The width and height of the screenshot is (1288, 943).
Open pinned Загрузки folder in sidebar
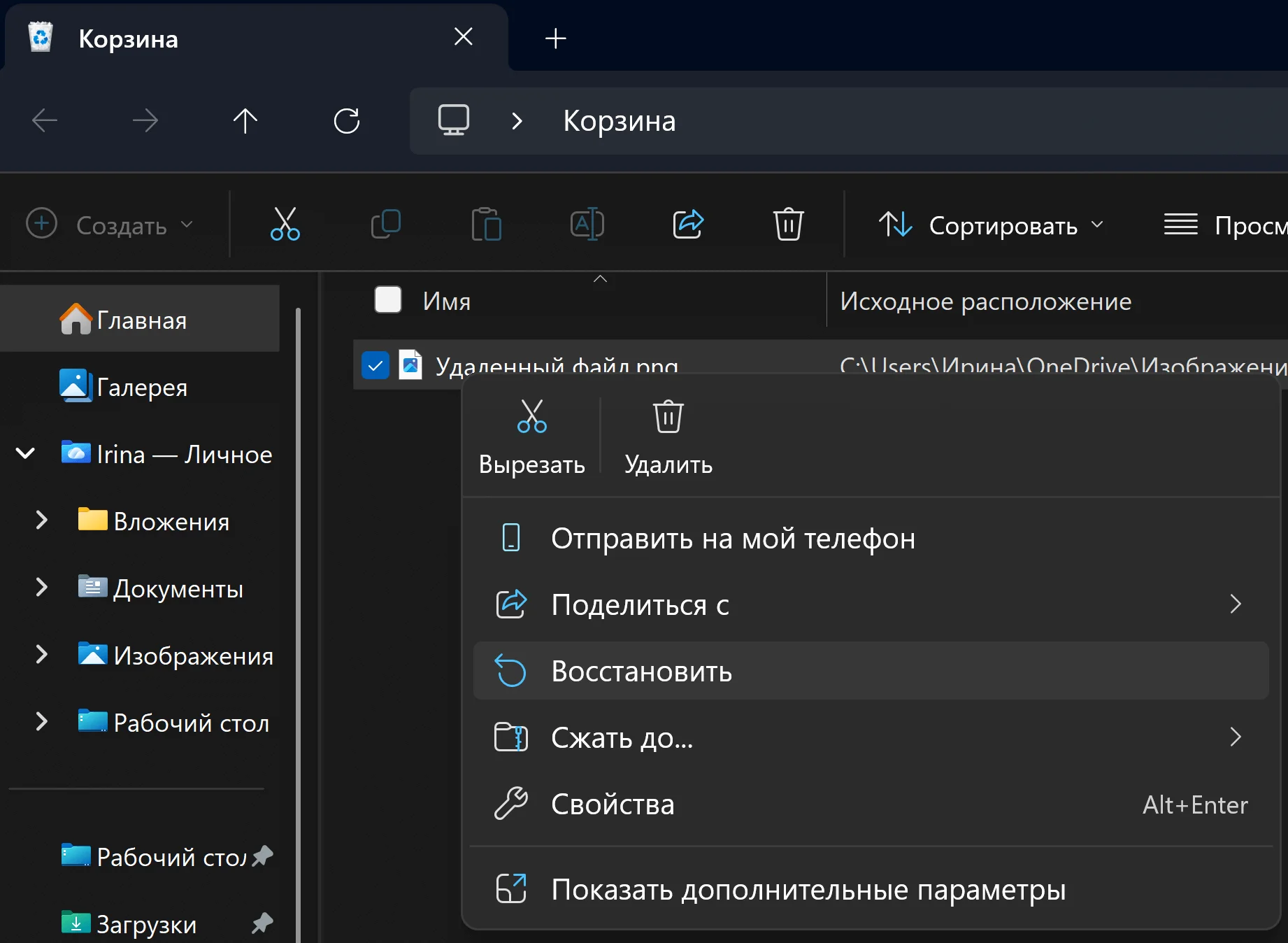click(x=146, y=924)
